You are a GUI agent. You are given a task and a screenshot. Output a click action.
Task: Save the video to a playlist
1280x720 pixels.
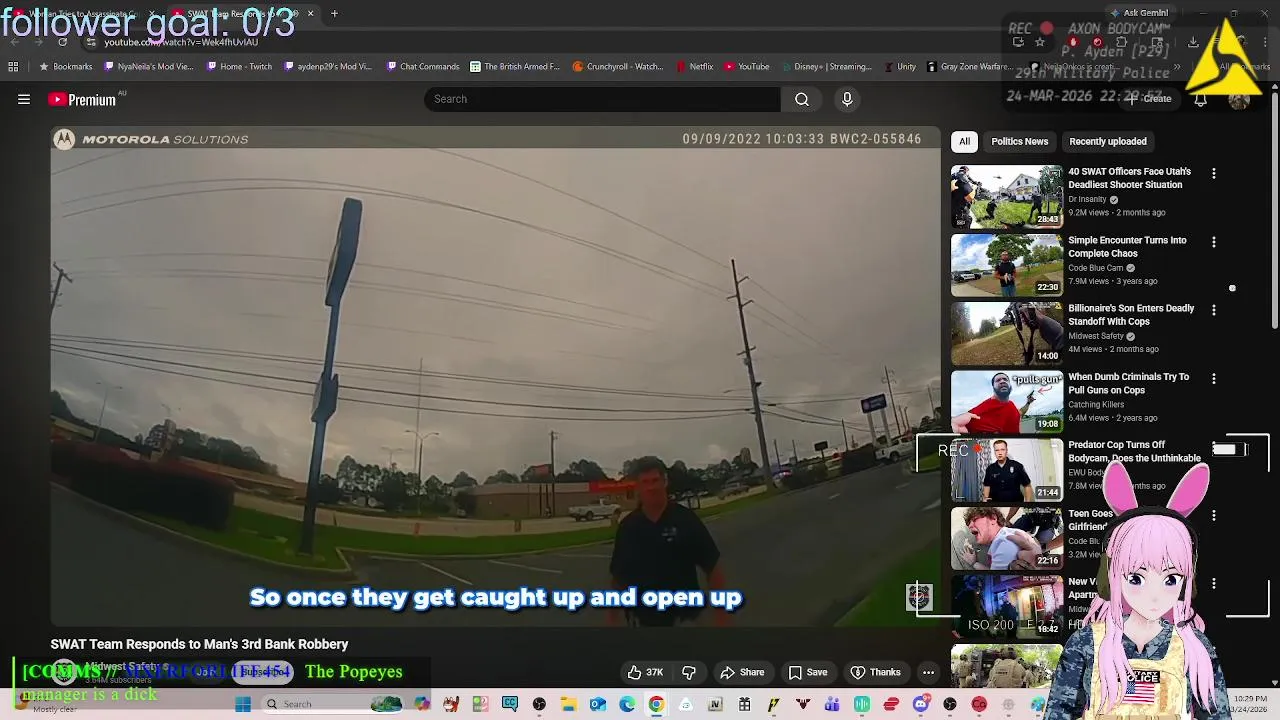[x=808, y=672]
